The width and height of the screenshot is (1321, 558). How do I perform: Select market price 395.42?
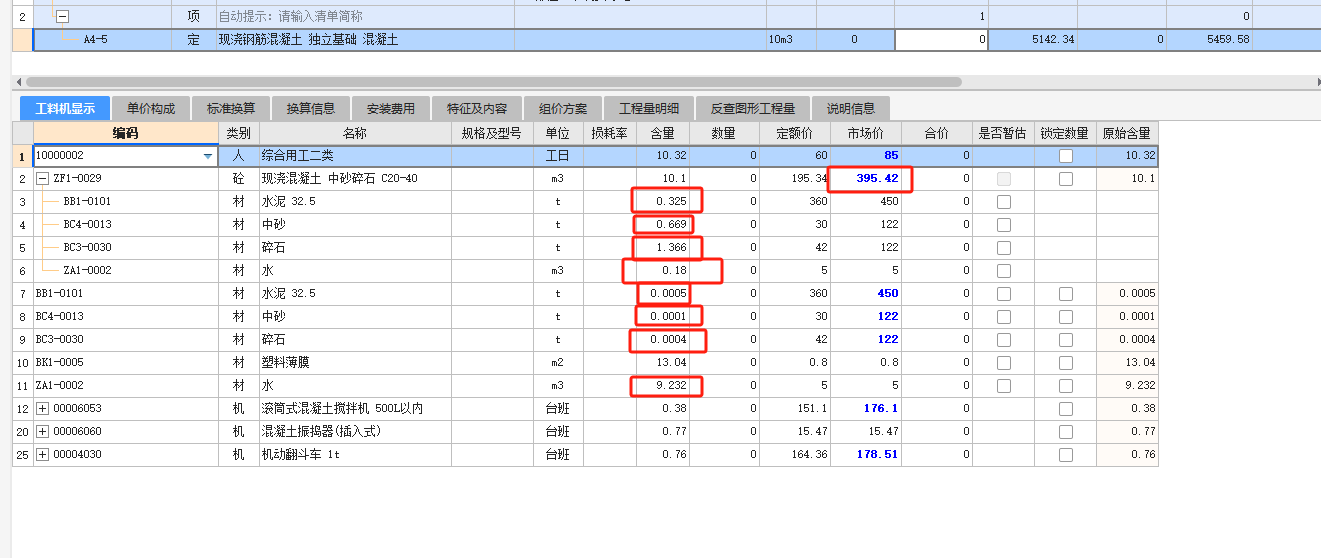[866, 179]
